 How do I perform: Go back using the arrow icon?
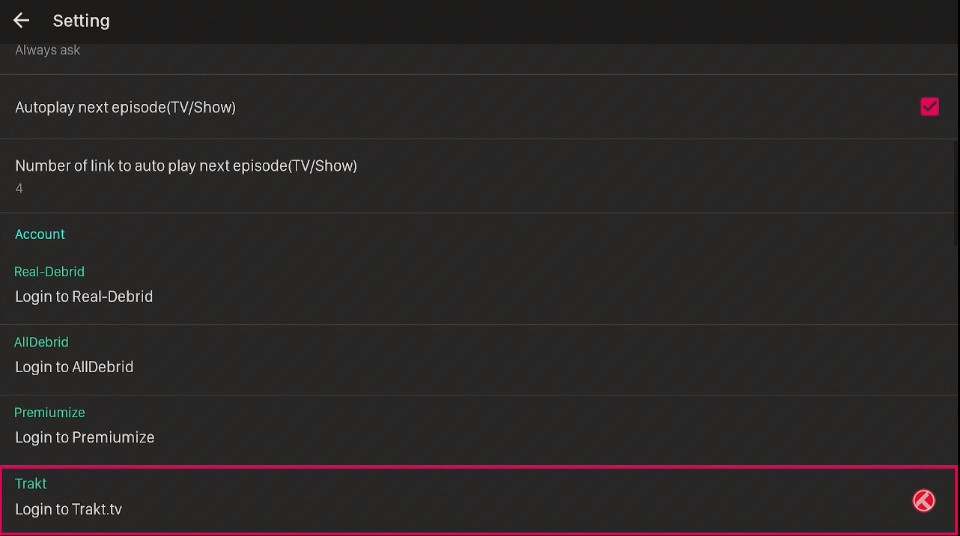pyautogui.click(x=21, y=21)
